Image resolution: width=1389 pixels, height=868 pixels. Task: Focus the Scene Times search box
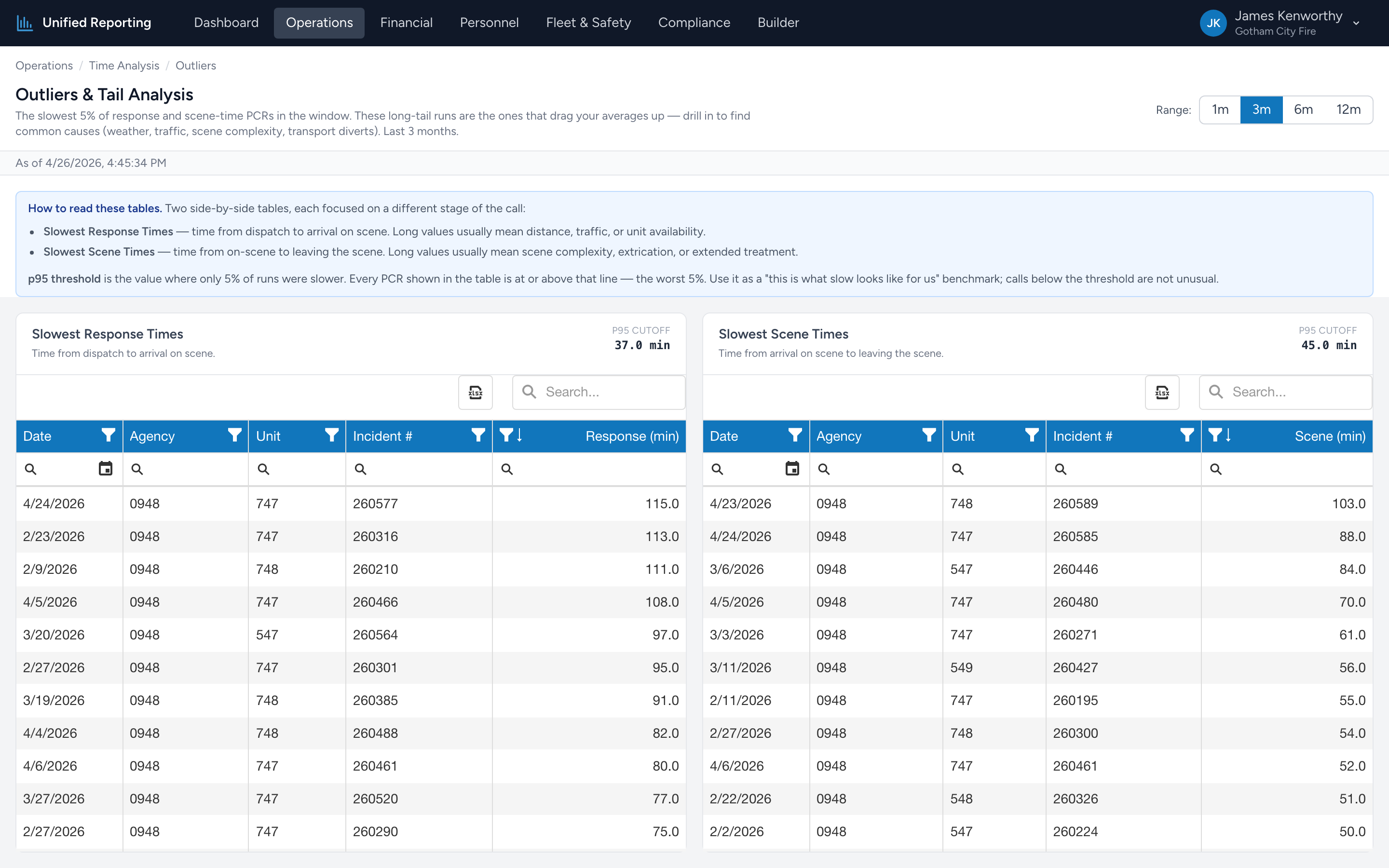click(1285, 392)
